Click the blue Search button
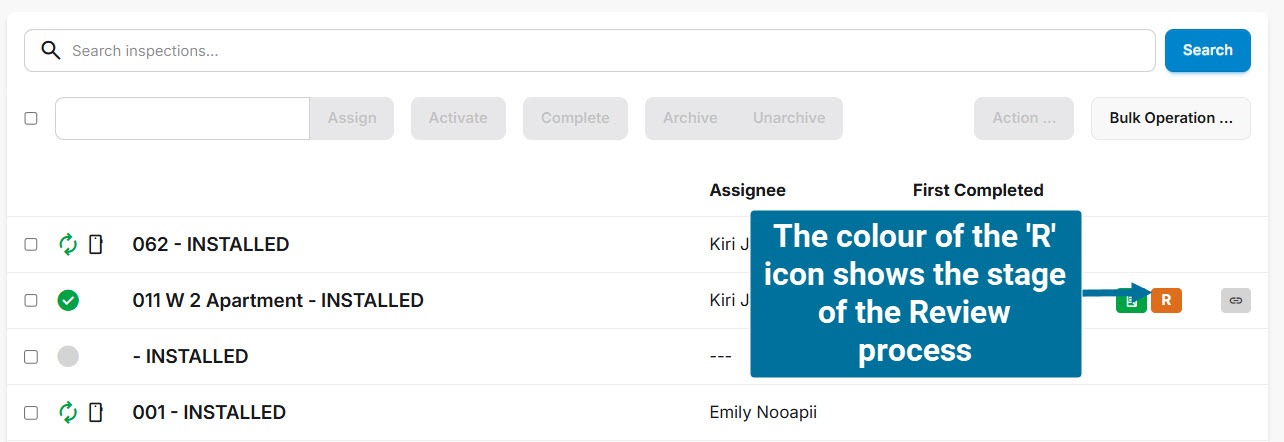Image resolution: width=1284 pixels, height=442 pixels. click(x=1207, y=50)
